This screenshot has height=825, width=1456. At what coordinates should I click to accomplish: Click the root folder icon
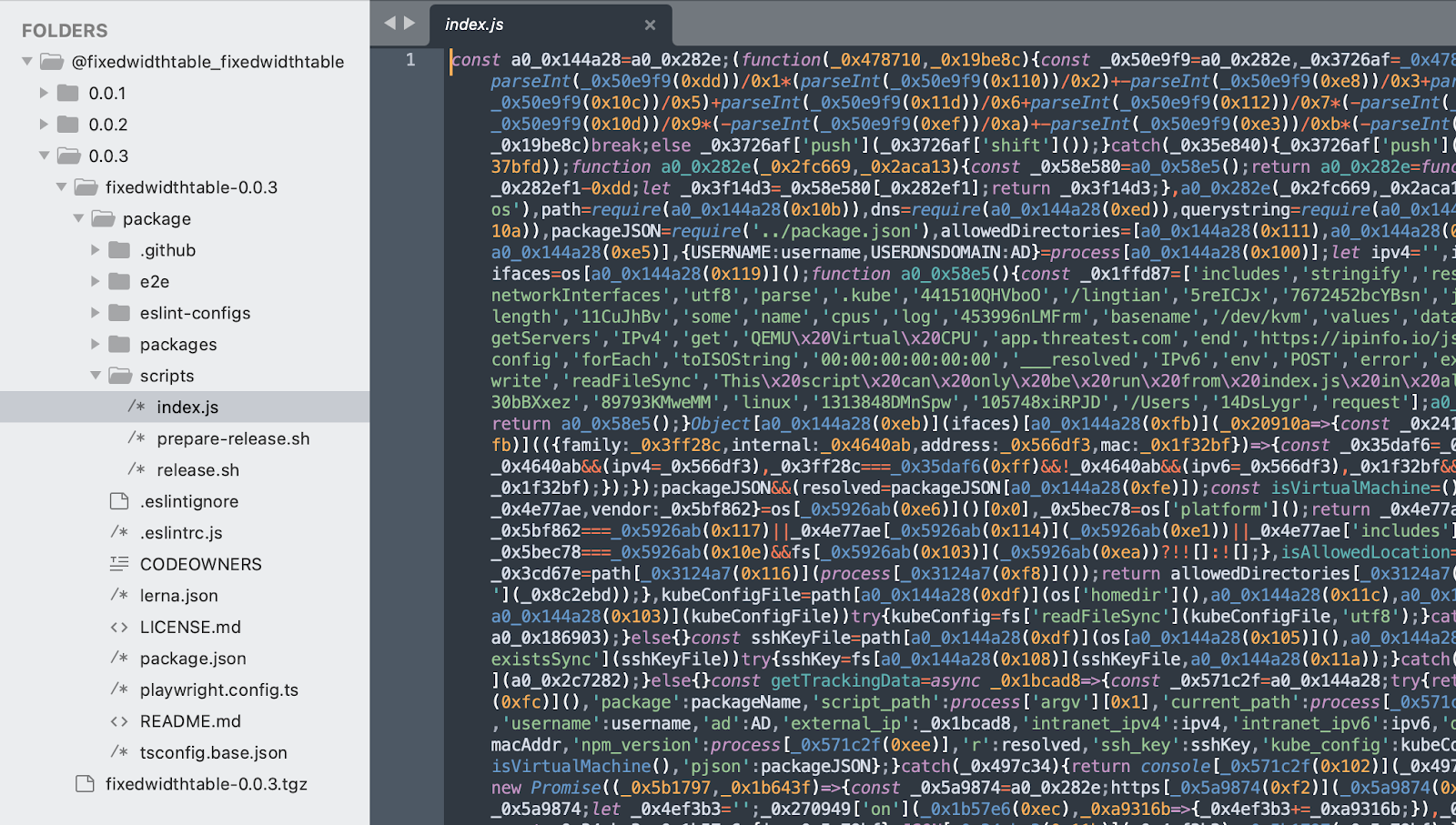coord(52,62)
